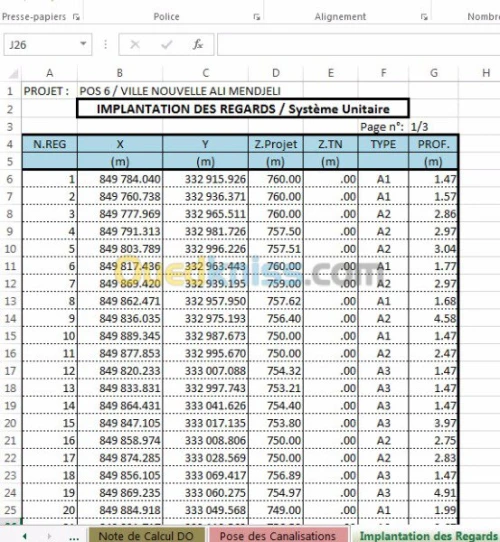
Task: Select column F header
Action: click(x=383, y=73)
